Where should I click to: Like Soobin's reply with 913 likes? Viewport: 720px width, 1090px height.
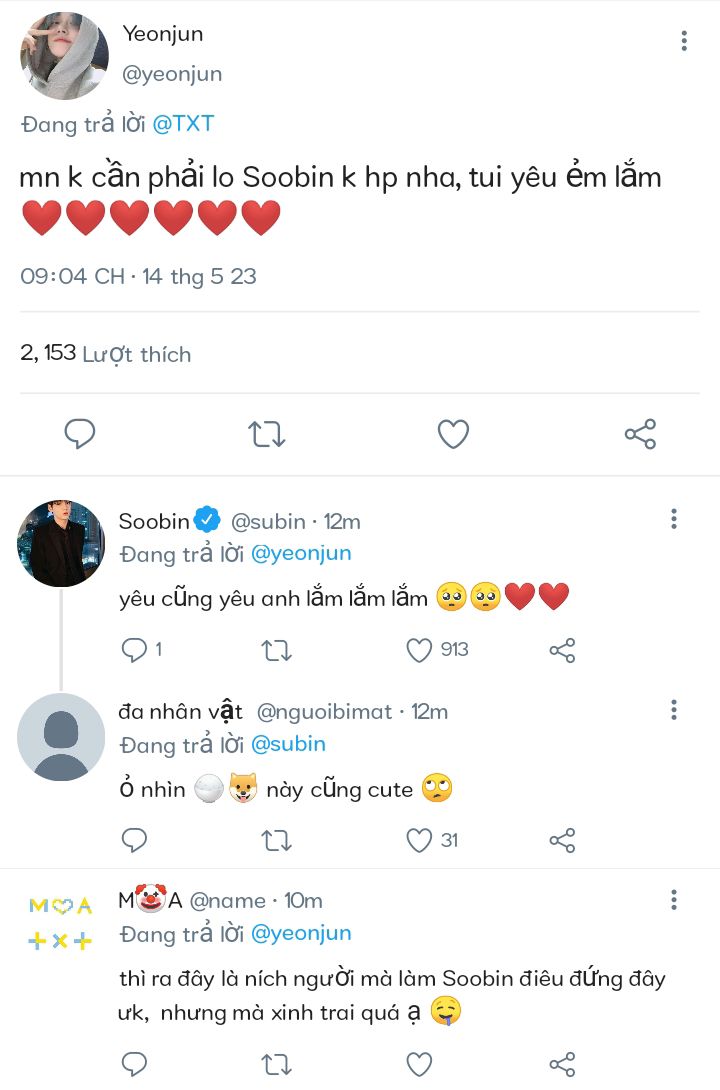419,650
